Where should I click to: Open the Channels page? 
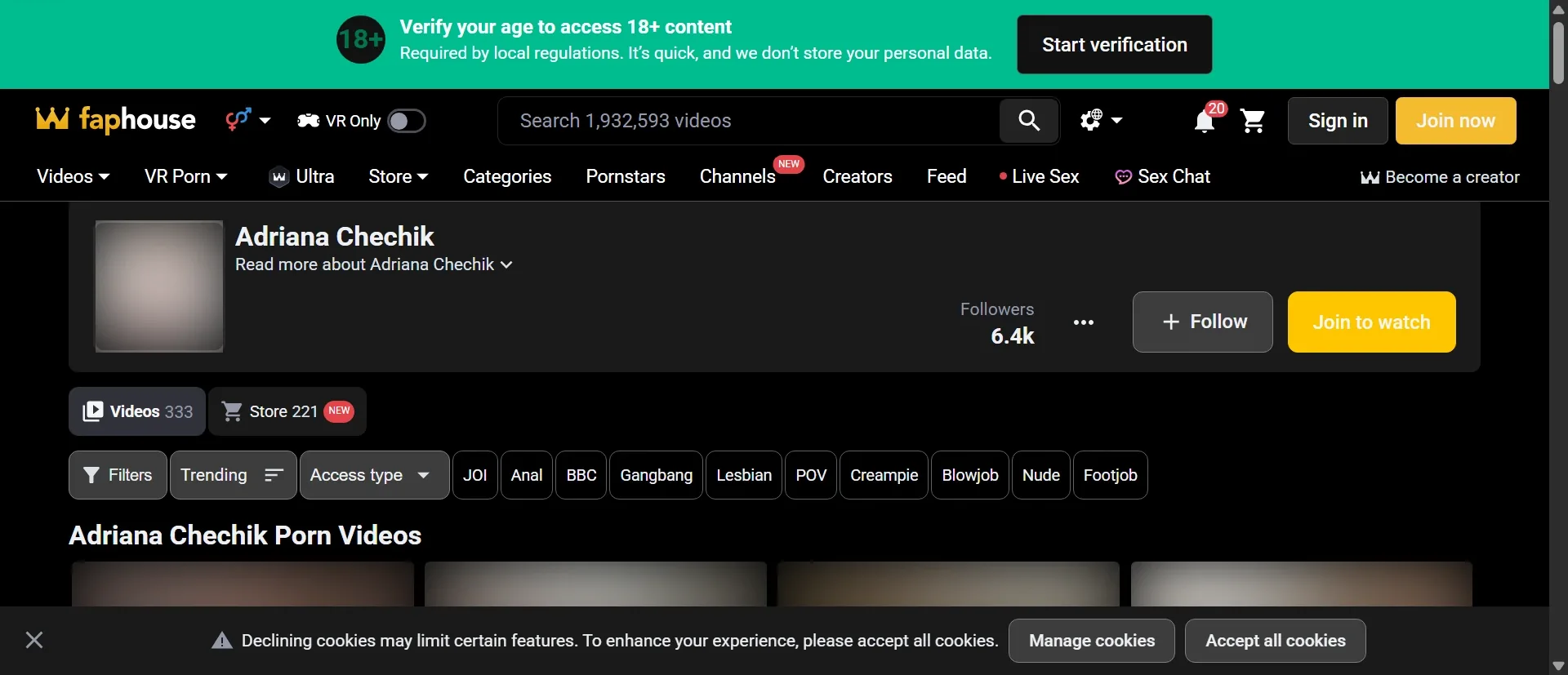737,176
